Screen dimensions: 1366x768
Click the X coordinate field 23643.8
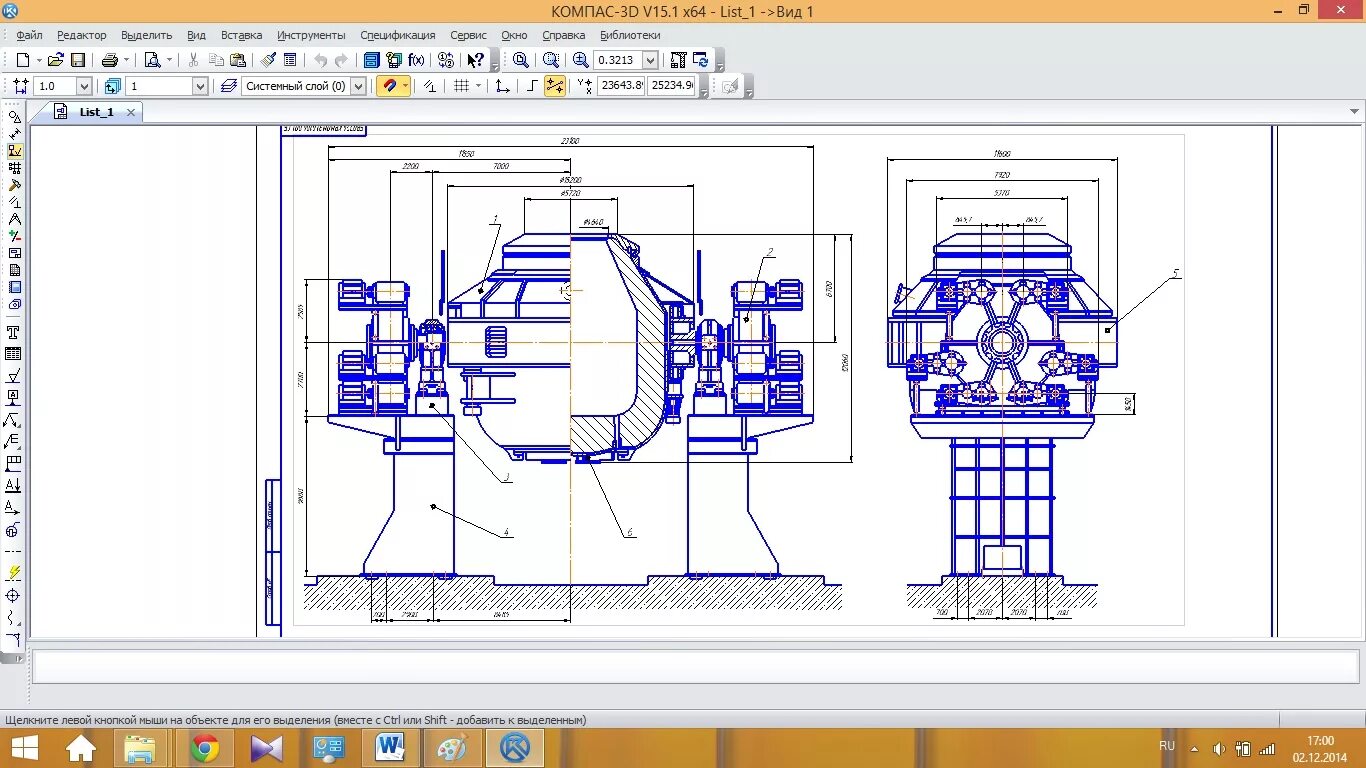tap(621, 86)
